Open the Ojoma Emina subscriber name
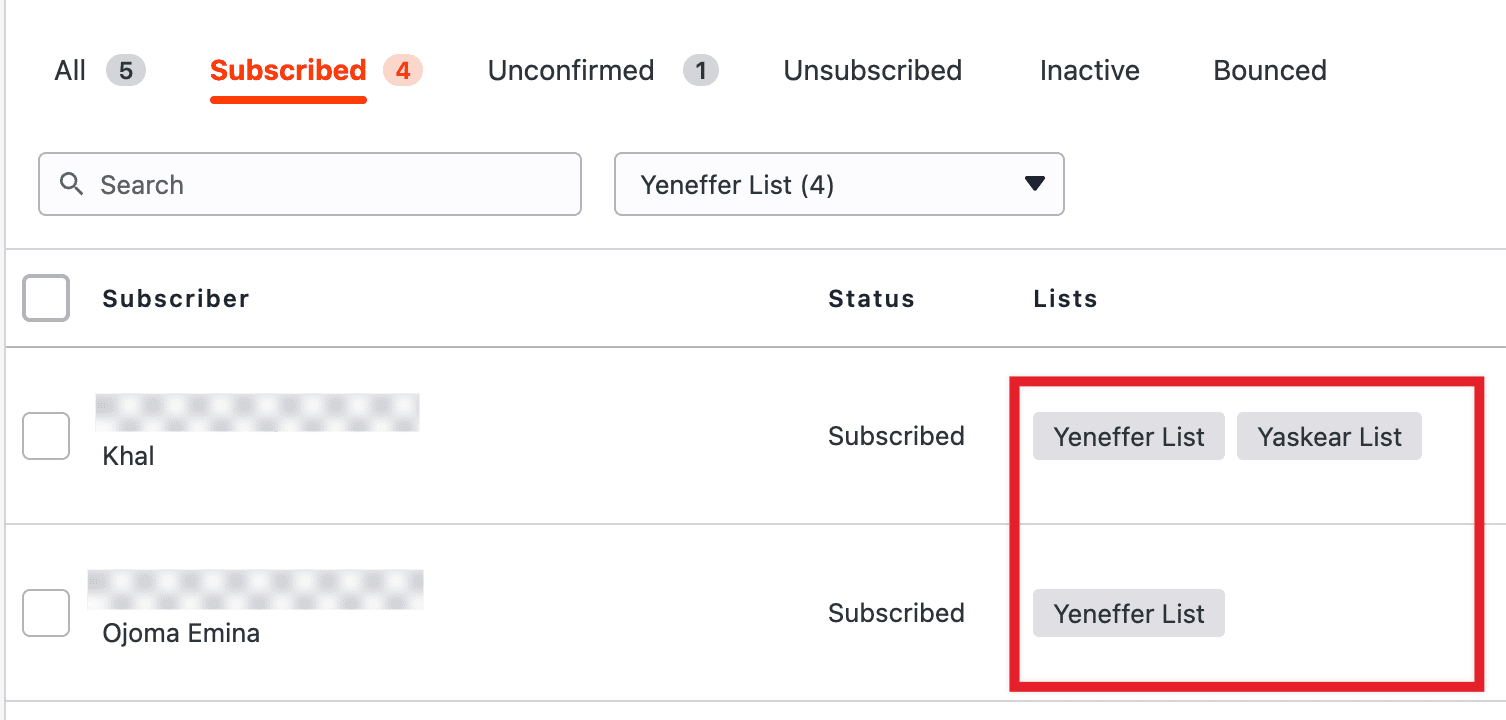1506x720 pixels. (181, 633)
